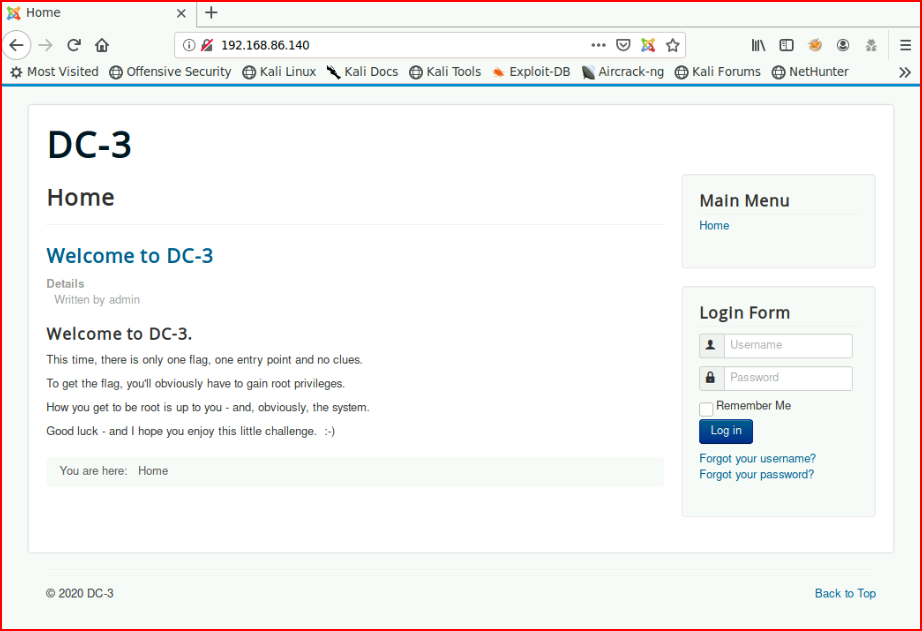Show more bookmarks chevron

(x=904, y=72)
